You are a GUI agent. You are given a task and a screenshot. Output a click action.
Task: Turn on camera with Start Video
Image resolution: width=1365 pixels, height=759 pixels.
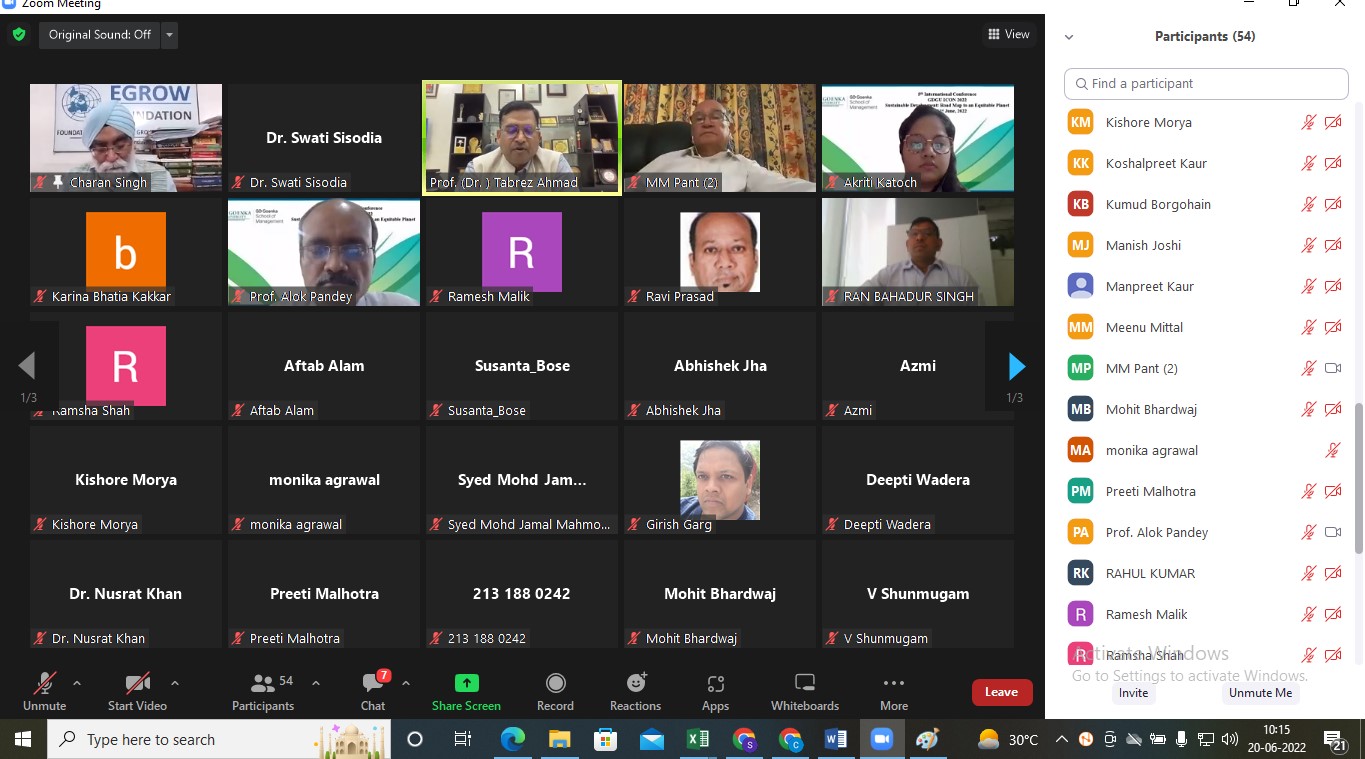(137, 684)
